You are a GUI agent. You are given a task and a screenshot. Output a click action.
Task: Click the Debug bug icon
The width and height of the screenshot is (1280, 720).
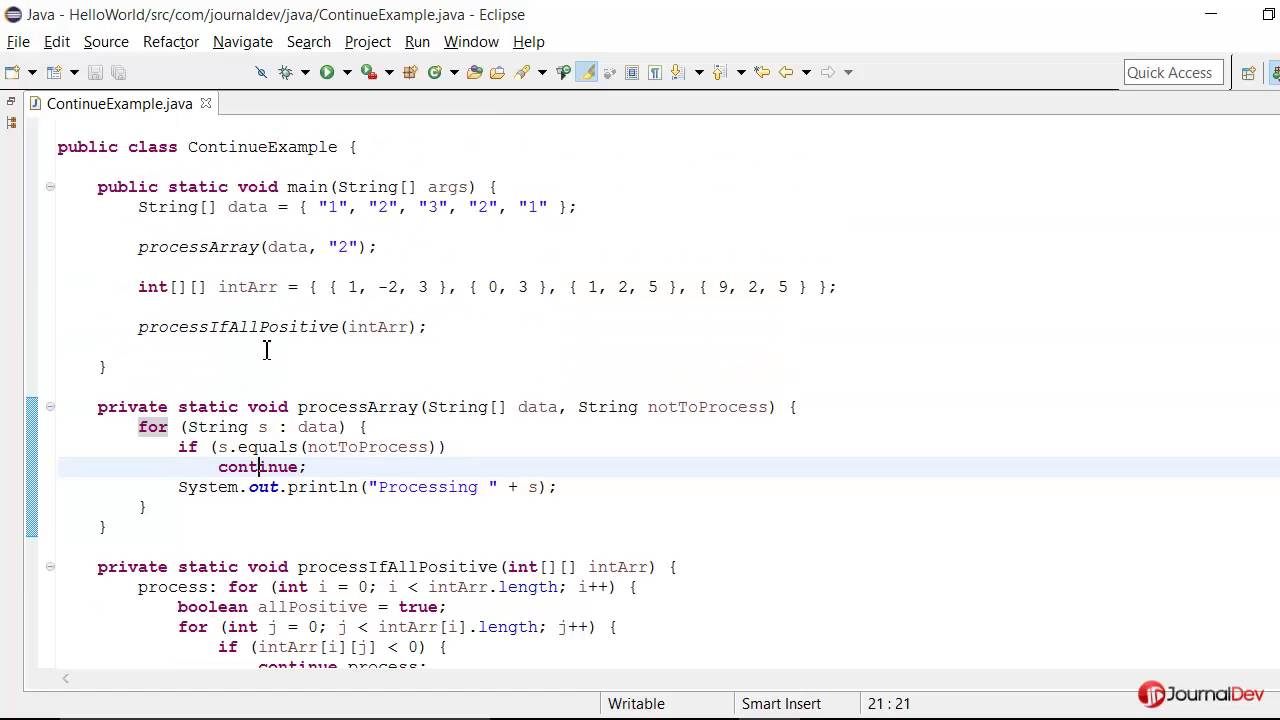tap(285, 72)
